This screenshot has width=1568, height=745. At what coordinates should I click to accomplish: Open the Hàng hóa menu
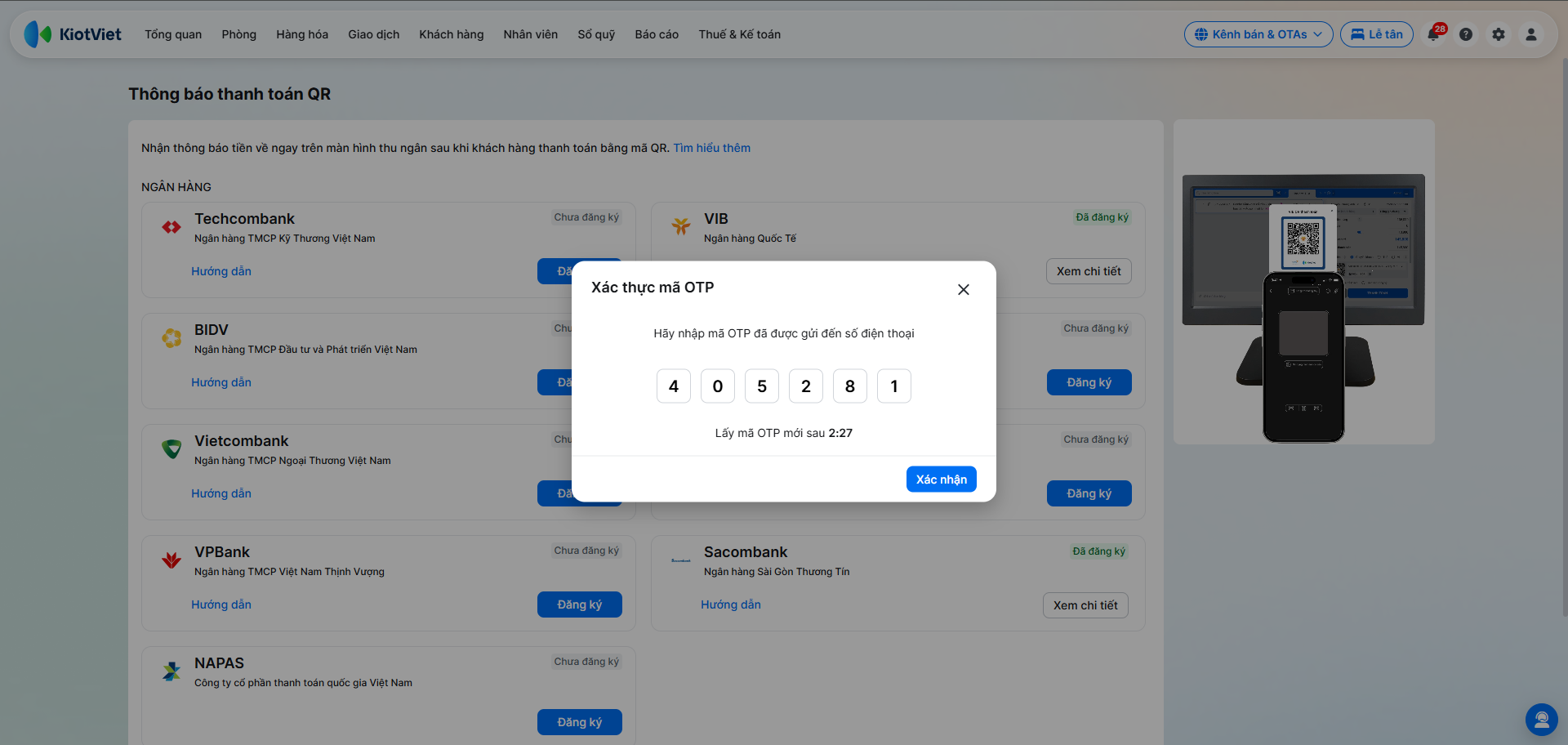tap(302, 34)
